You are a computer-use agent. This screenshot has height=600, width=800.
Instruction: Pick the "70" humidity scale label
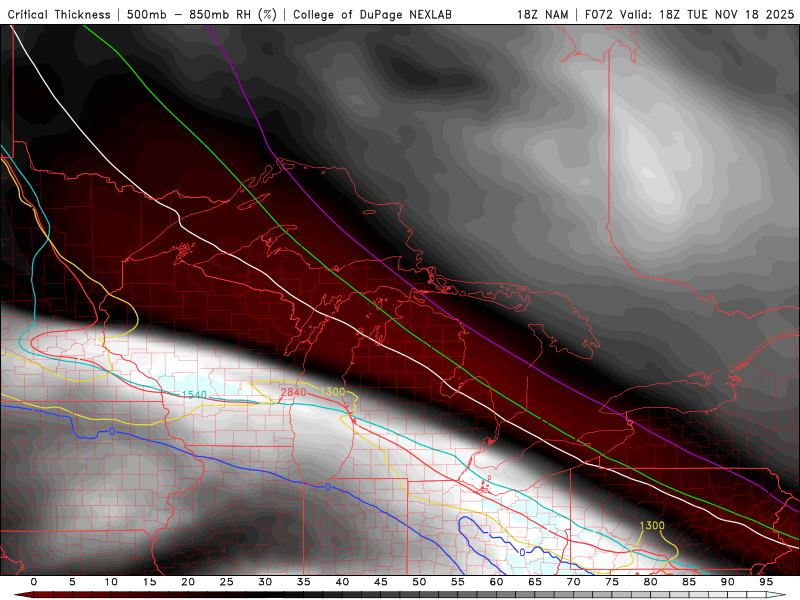[x=573, y=582]
